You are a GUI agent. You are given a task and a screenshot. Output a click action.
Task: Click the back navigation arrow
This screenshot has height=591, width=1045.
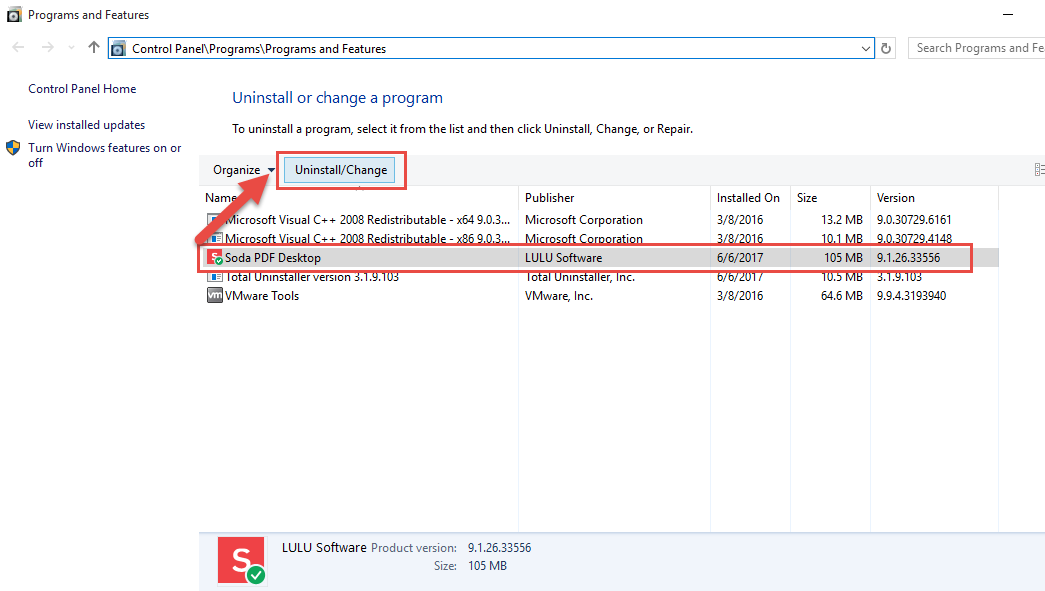tap(16, 47)
